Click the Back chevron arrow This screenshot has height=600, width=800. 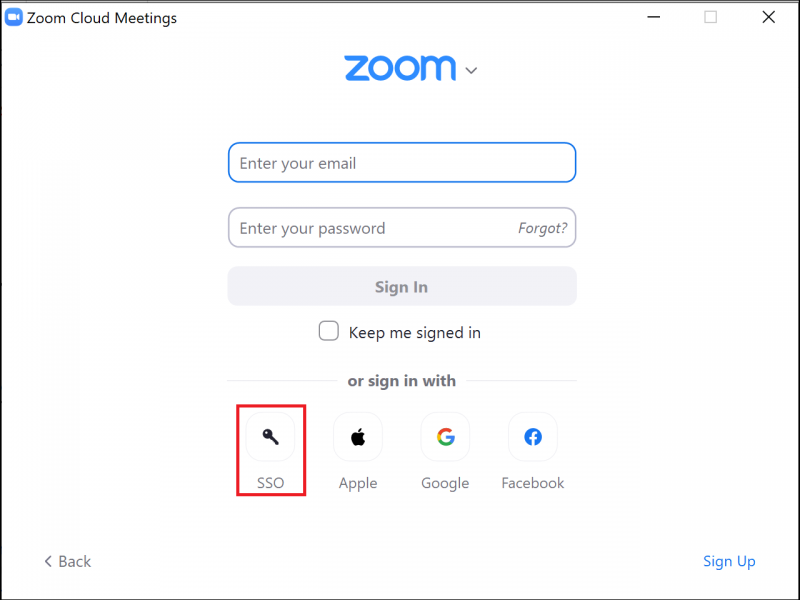click(x=48, y=562)
